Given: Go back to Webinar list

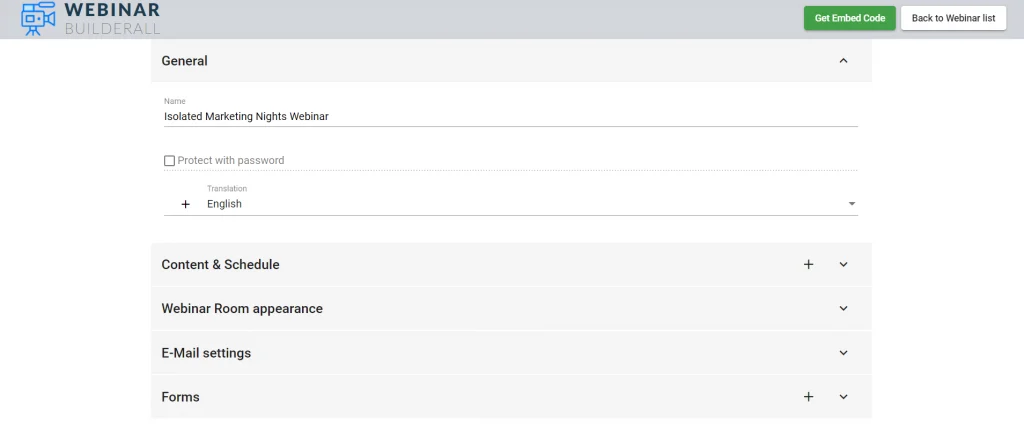Looking at the screenshot, I should (x=953, y=18).
